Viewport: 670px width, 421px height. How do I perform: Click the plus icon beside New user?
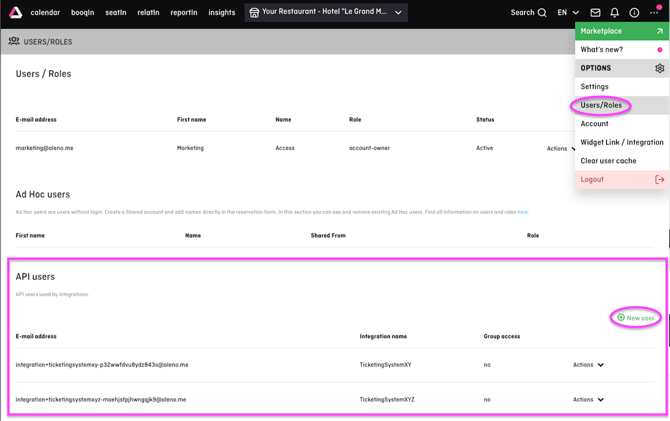click(x=621, y=318)
